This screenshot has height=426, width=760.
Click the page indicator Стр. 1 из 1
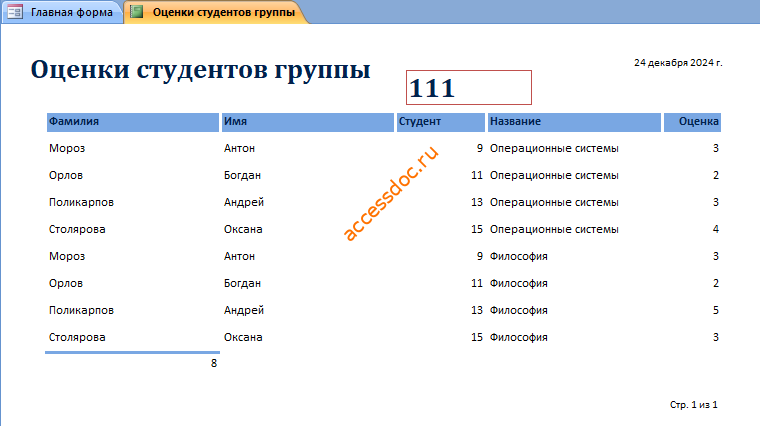(694, 405)
